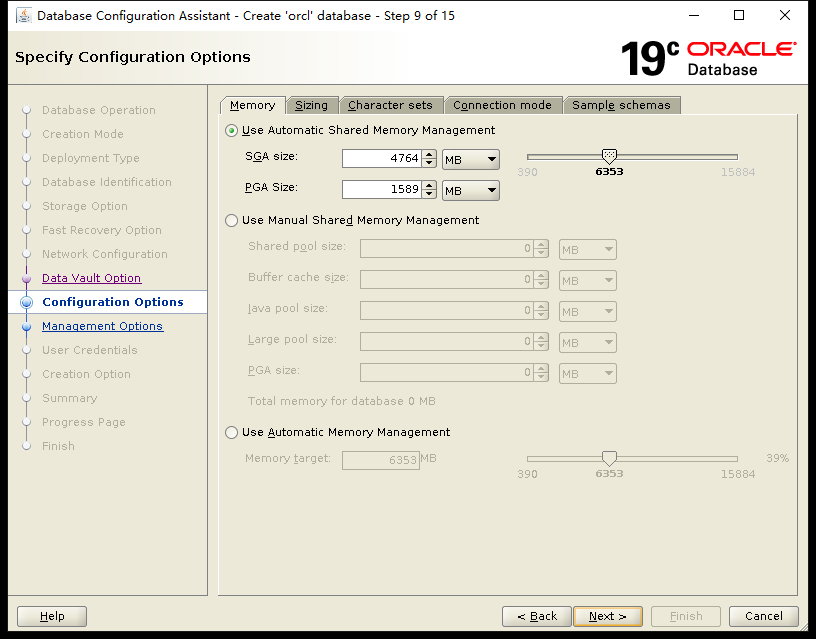Open the Java pool size unit dropdown
Image resolution: width=816 pixels, height=639 pixels.
(x=588, y=312)
